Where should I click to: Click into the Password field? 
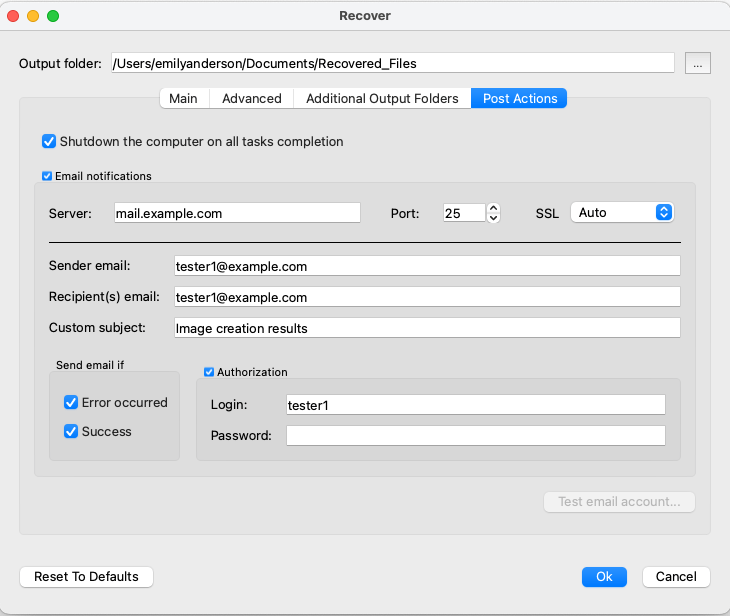click(476, 435)
